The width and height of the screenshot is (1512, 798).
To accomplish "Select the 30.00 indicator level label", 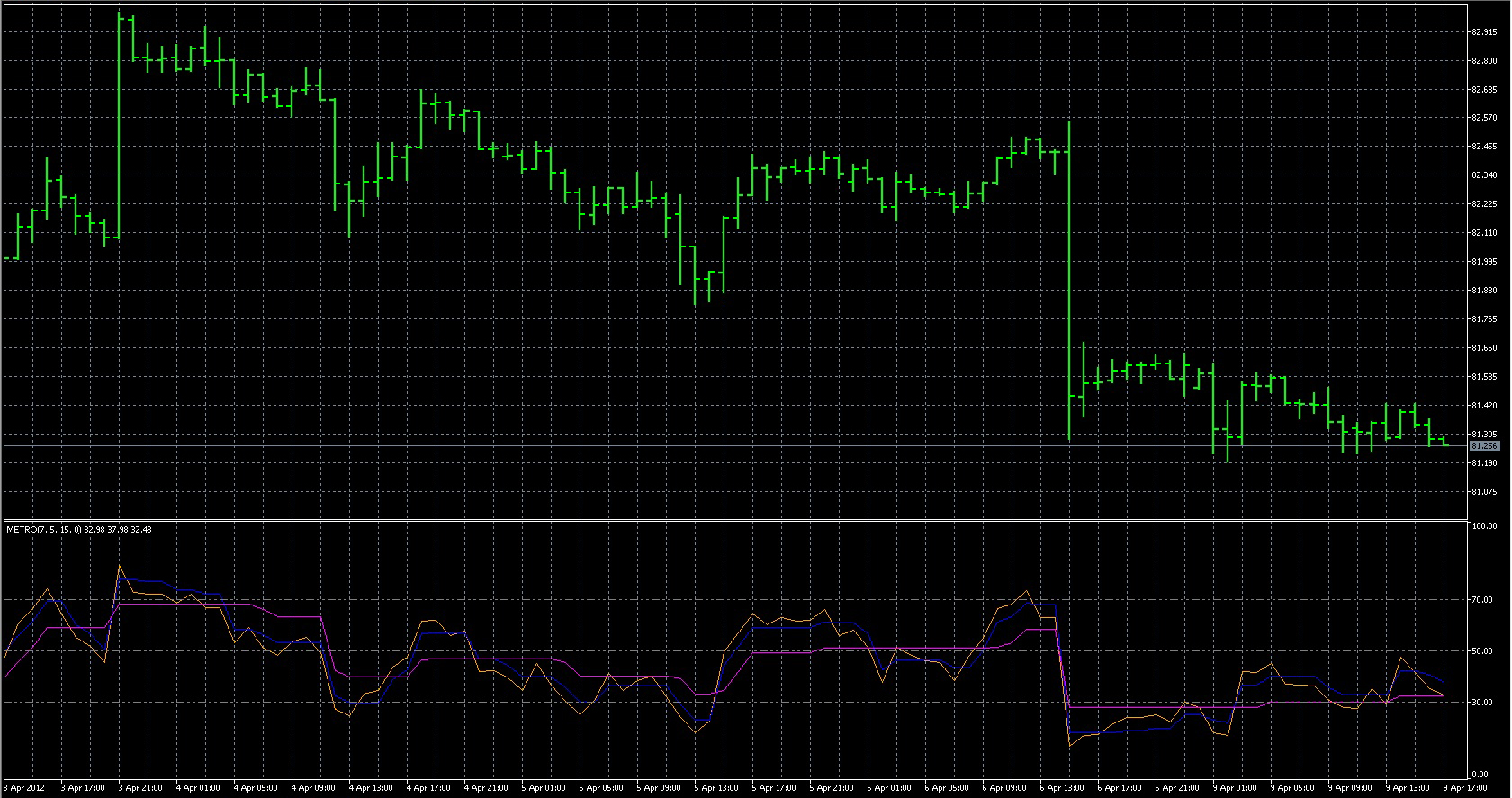I will (1481, 703).
